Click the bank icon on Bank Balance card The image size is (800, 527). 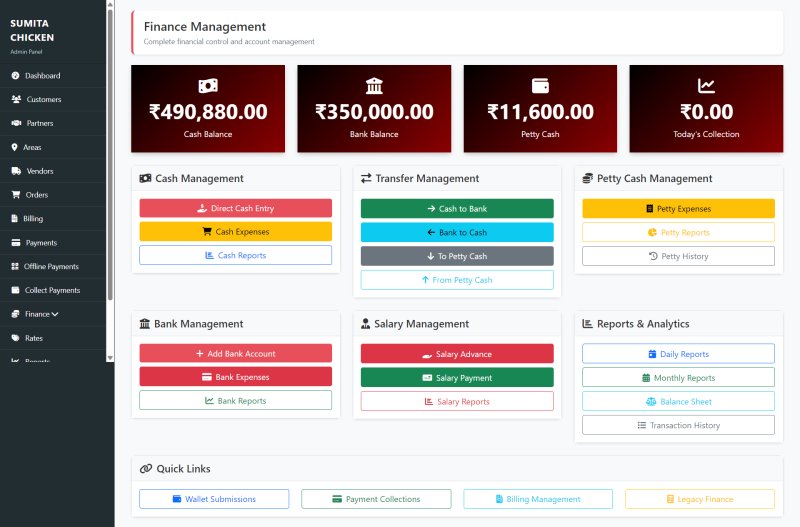pos(375,85)
